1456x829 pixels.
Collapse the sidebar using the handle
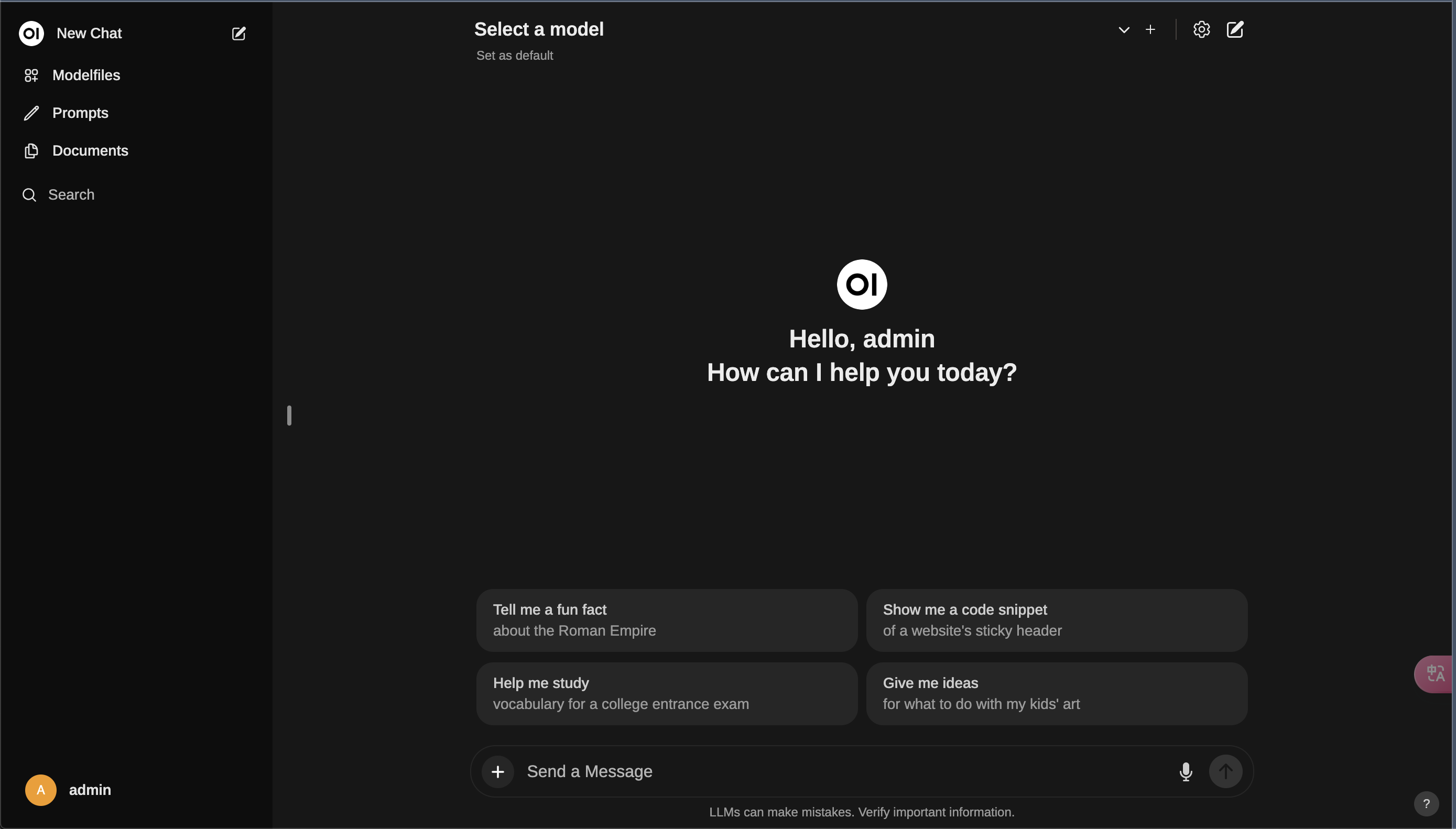click(x=289, y=415)
